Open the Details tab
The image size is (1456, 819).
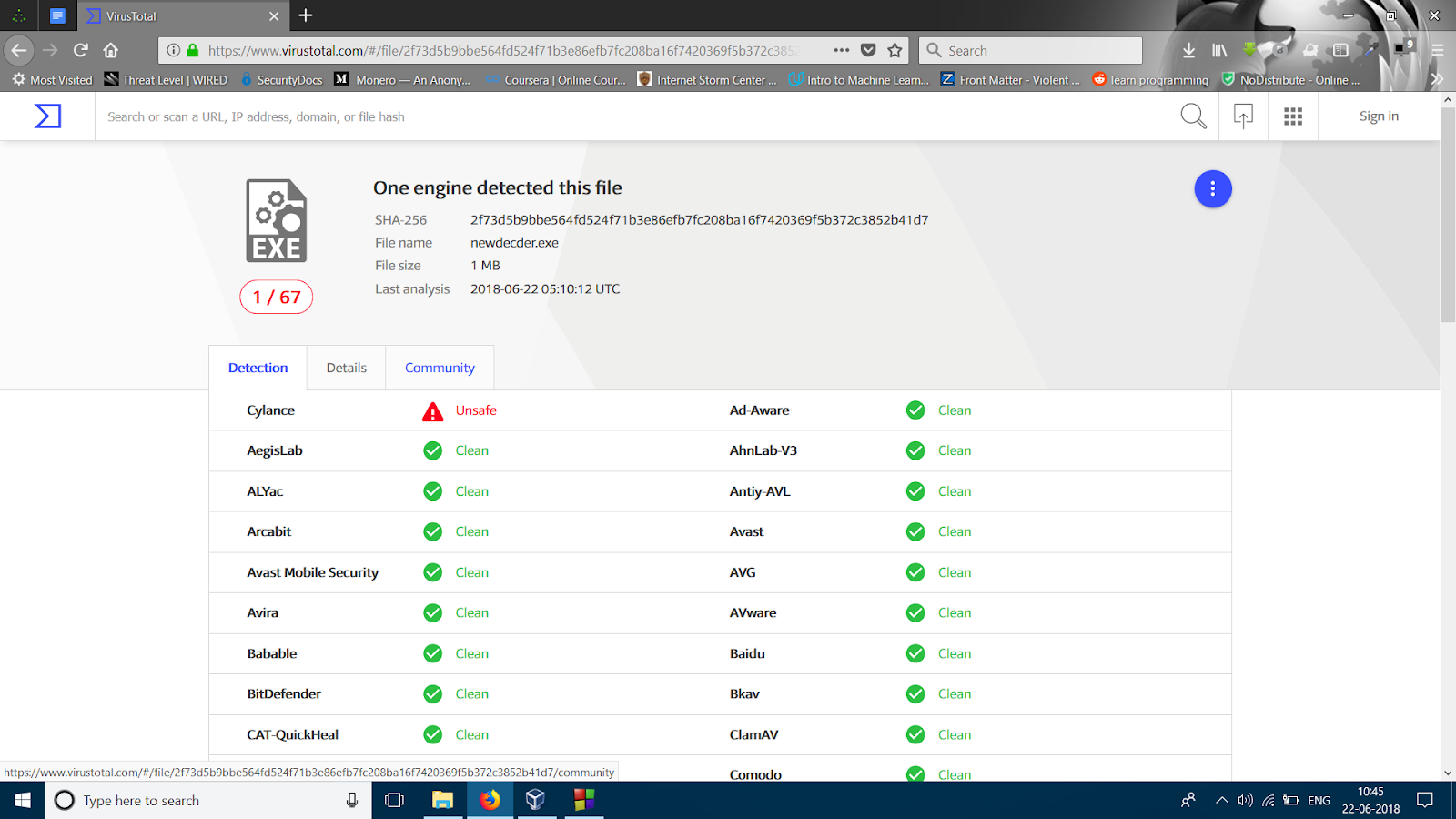(x=347, y=368)
